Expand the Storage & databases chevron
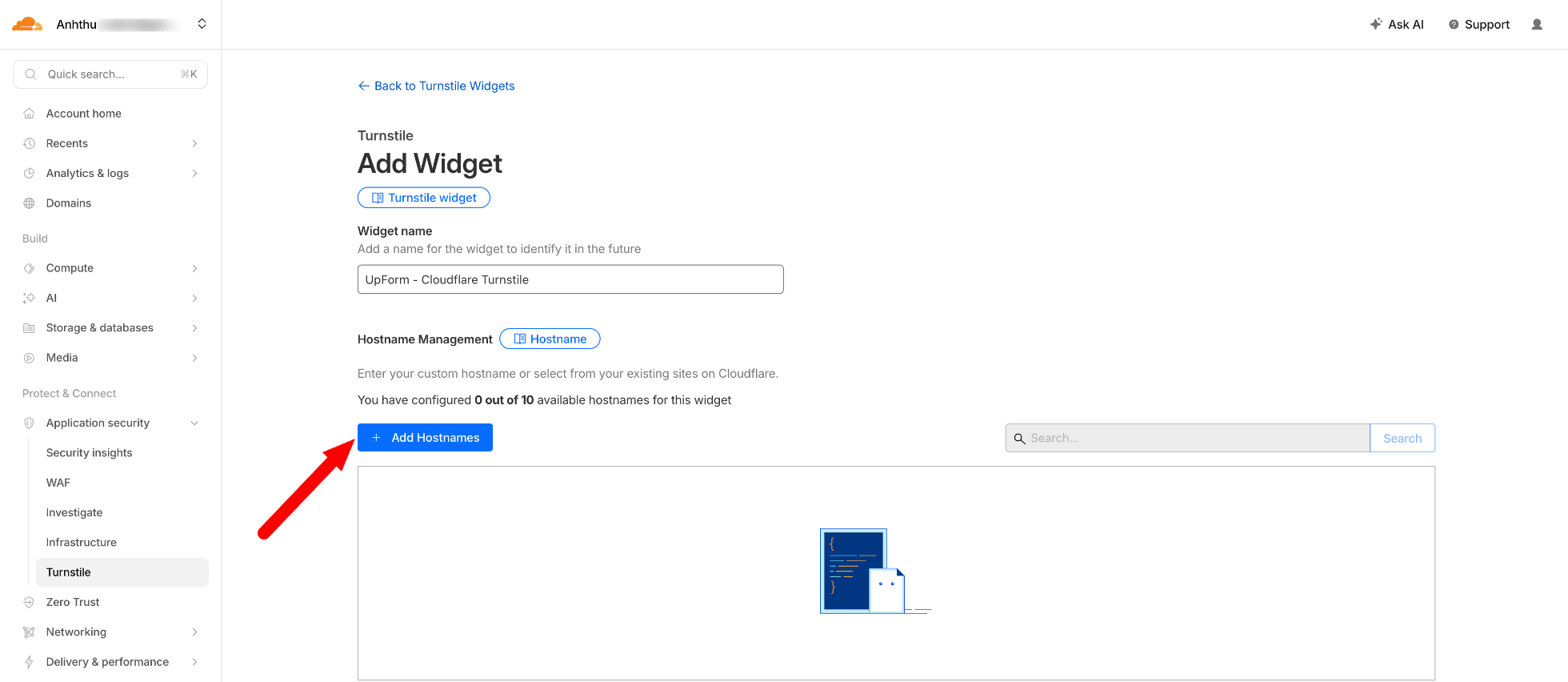 pyautogui.click(x=194, y=328)
